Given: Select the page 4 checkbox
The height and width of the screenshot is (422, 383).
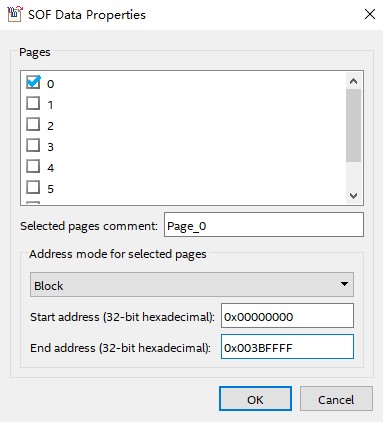Looking at the screenshot, I should (33, 166).
